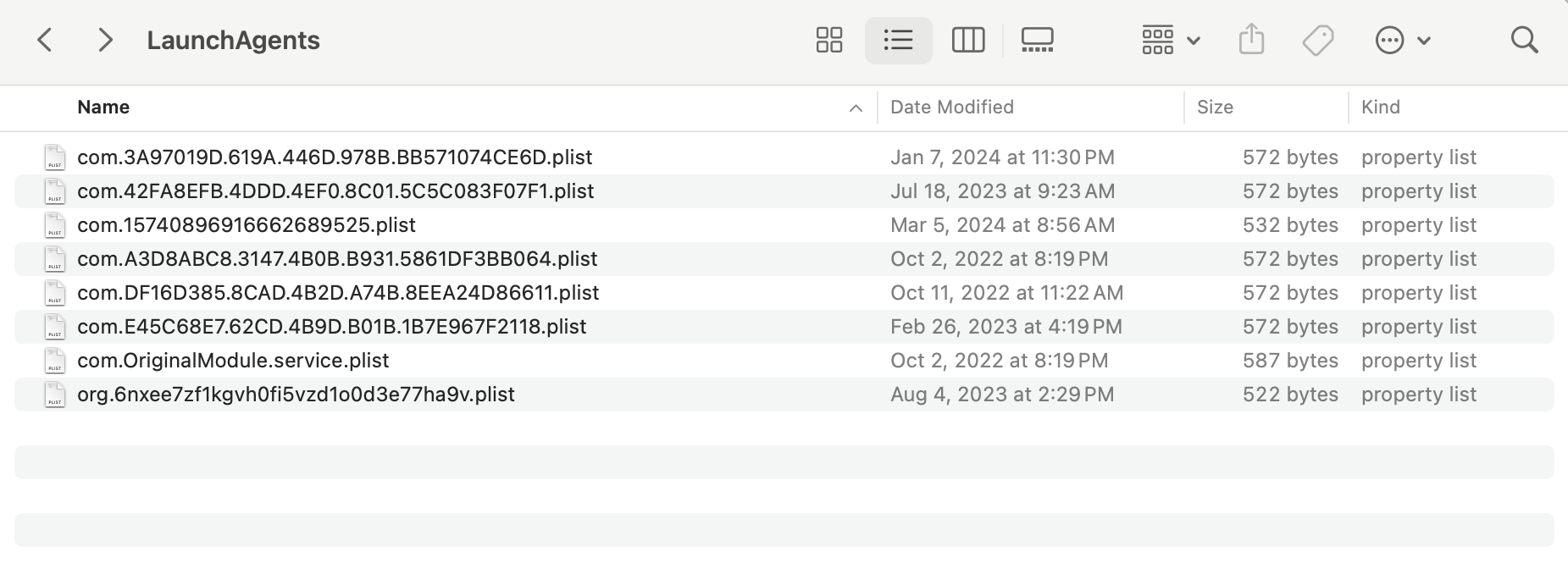Click the Kind column header
The image size is (1568, 574).
(1380, 107)
